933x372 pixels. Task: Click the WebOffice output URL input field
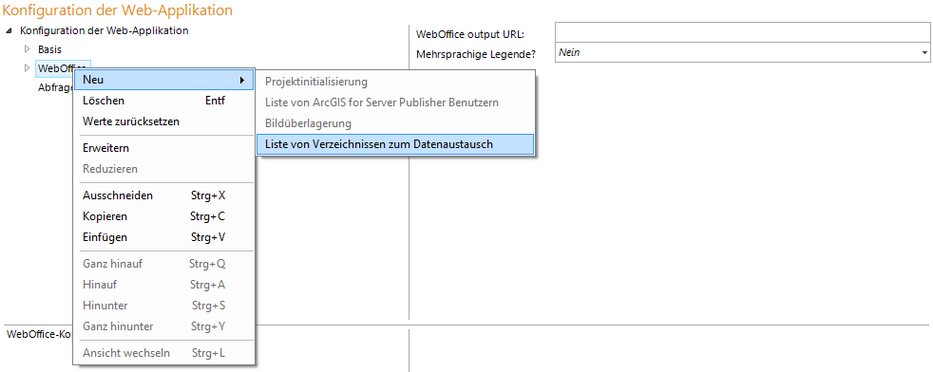point(743,32)
